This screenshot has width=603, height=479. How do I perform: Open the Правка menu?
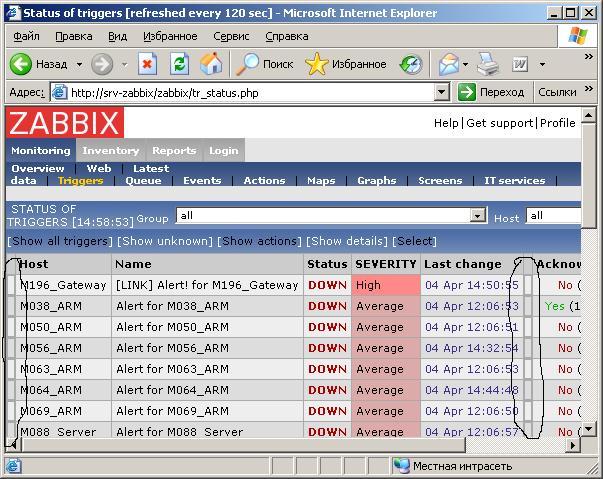73,36
